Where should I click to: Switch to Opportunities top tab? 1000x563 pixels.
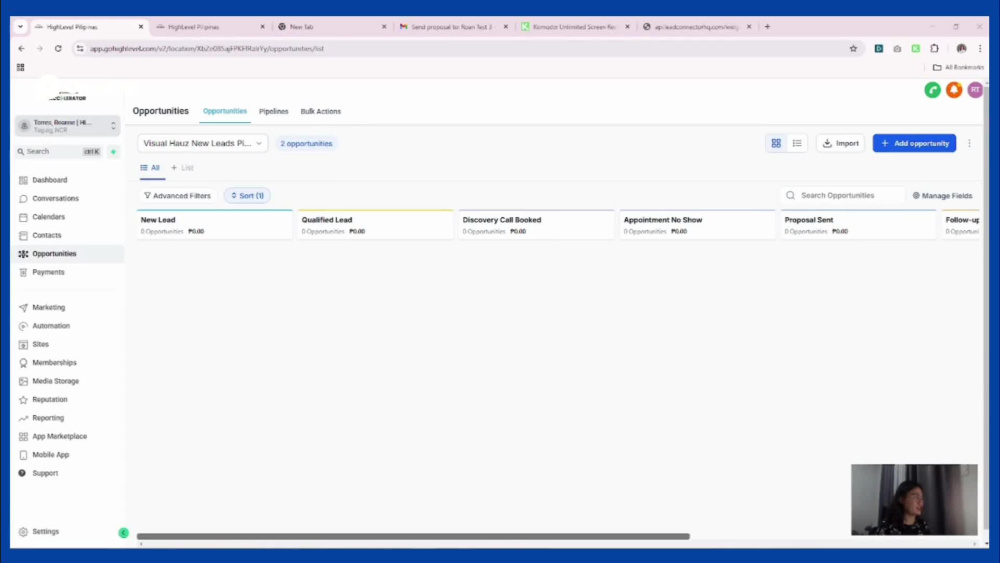coord(224,111)
